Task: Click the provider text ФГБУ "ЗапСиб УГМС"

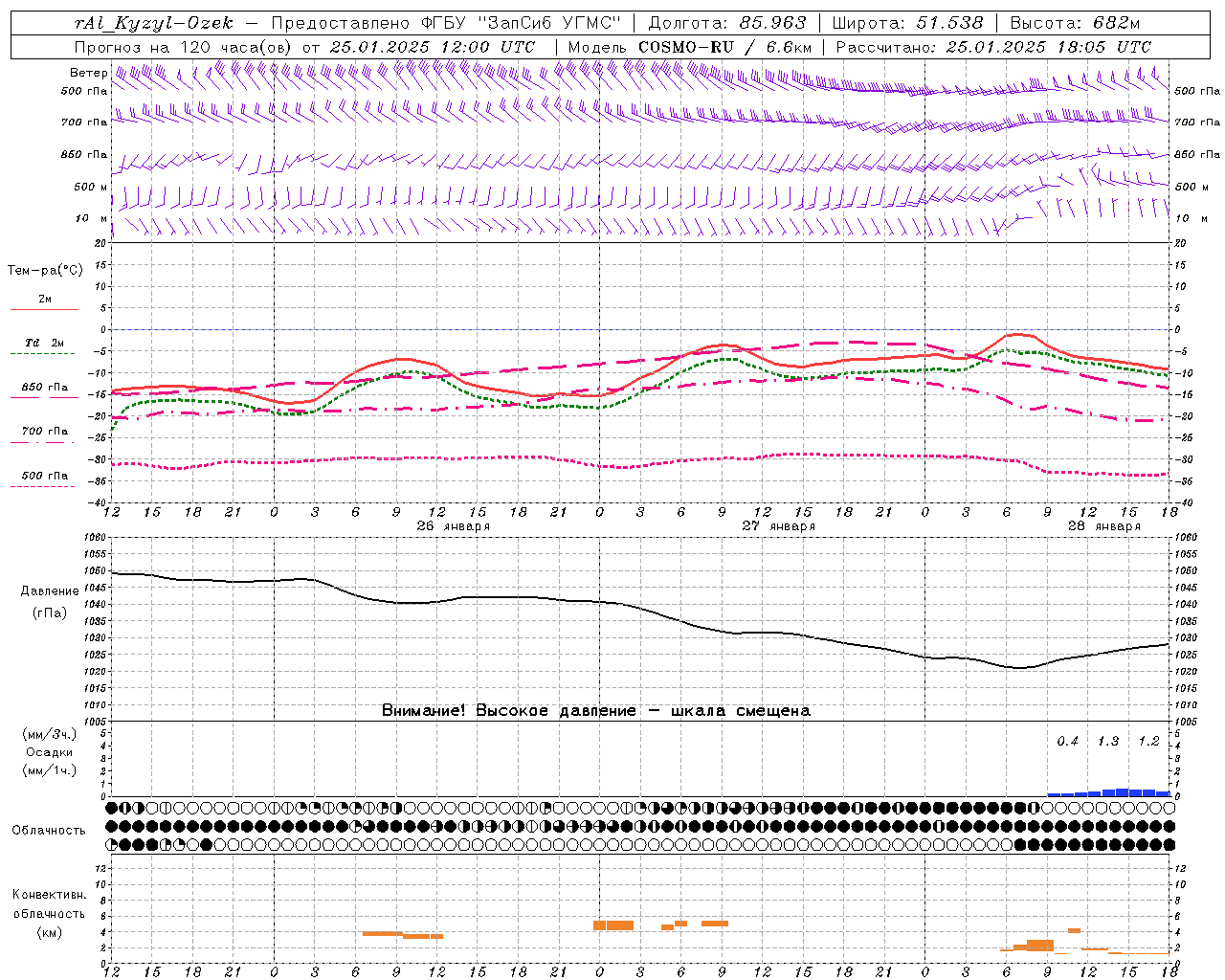Action: pos(521,23)
